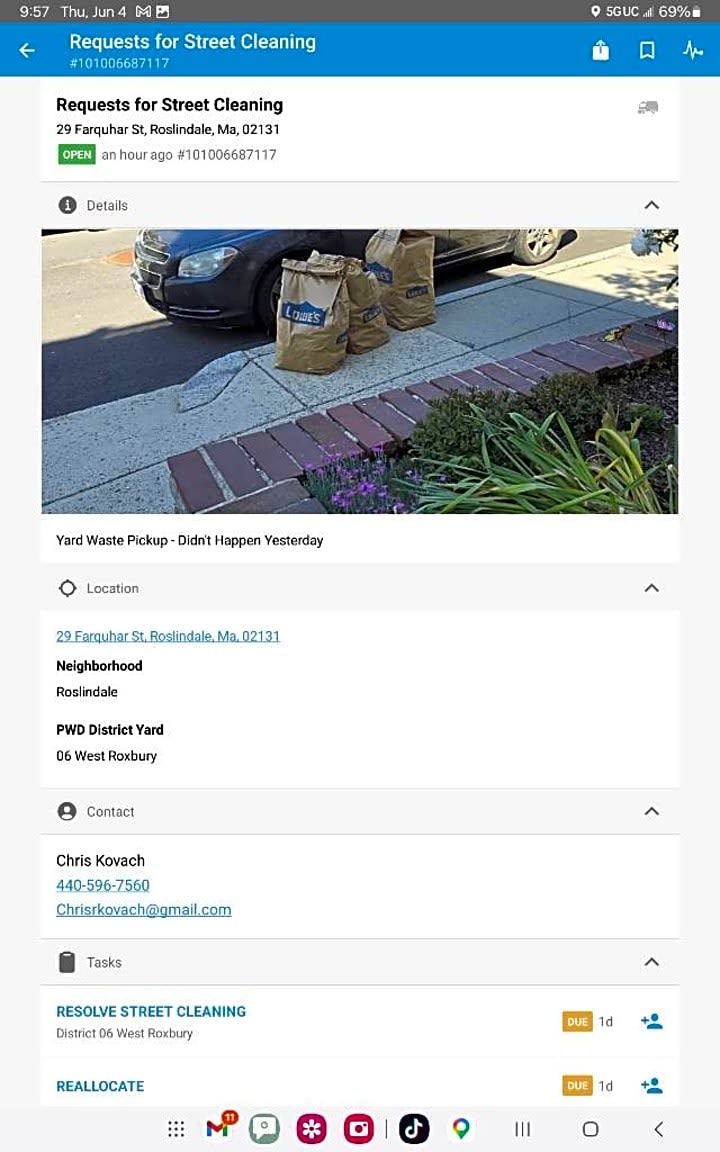720x1152 pixels.
Task: Tap the Location crosshair icon
Action: [68, 588]
